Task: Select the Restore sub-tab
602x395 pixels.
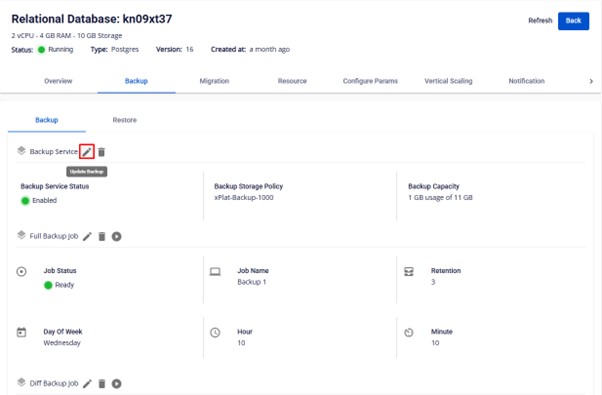Action: (x=124, y=120)
